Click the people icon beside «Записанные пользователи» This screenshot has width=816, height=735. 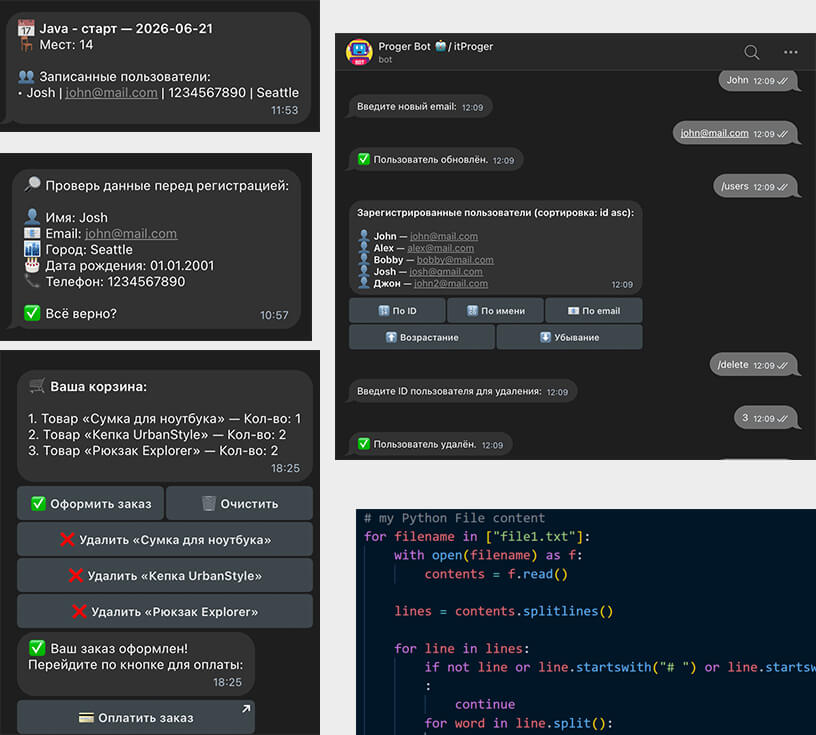[x=26, y=77]
